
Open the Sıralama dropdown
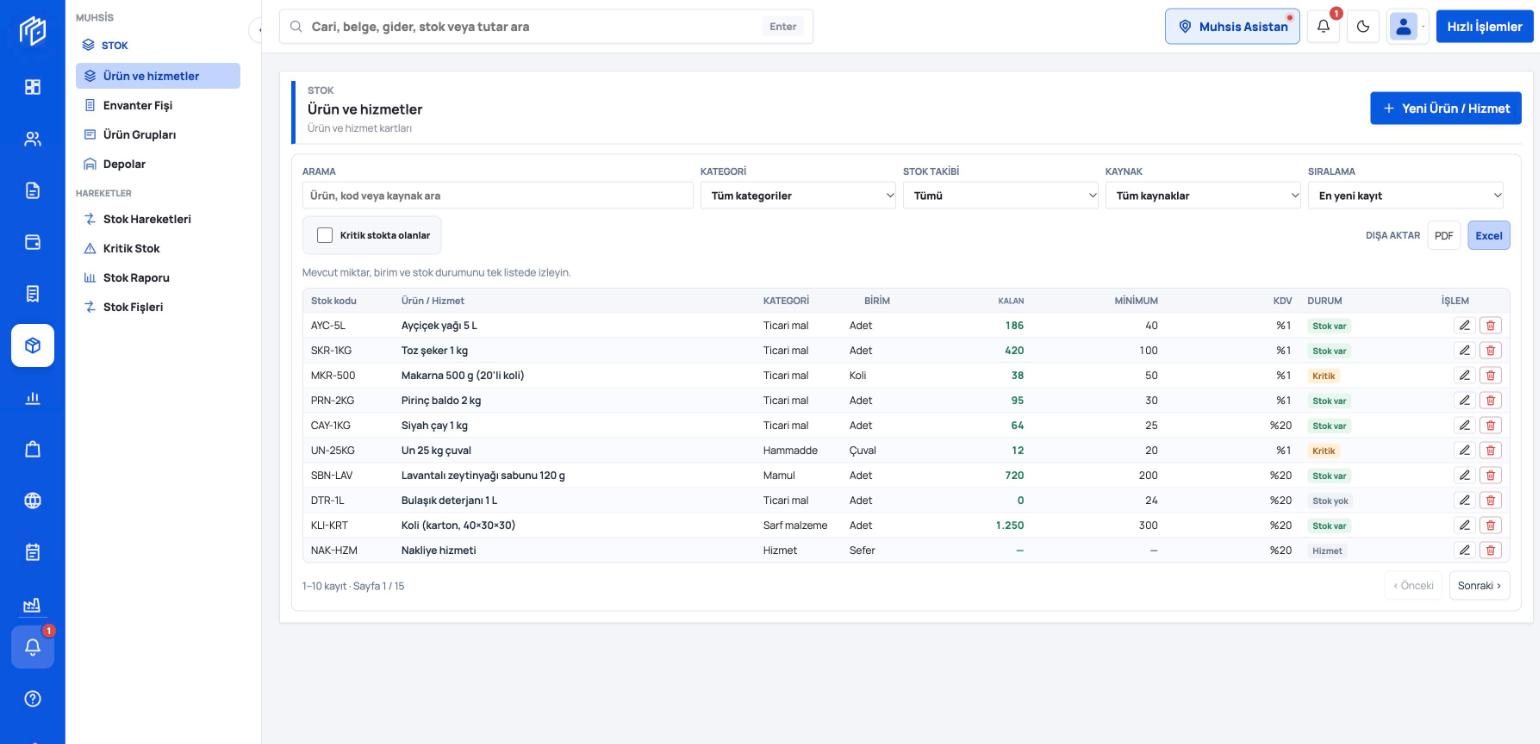[1406, 195]
